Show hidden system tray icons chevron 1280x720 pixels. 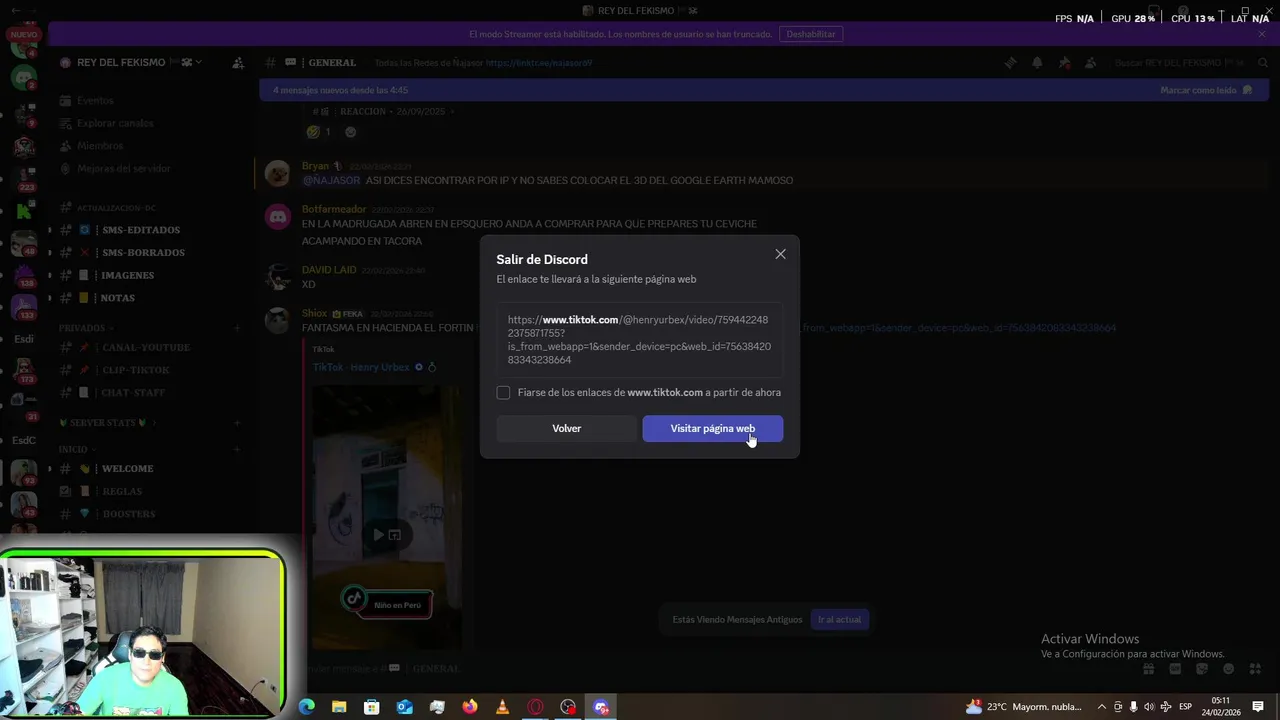click(x=1102, y=707)
